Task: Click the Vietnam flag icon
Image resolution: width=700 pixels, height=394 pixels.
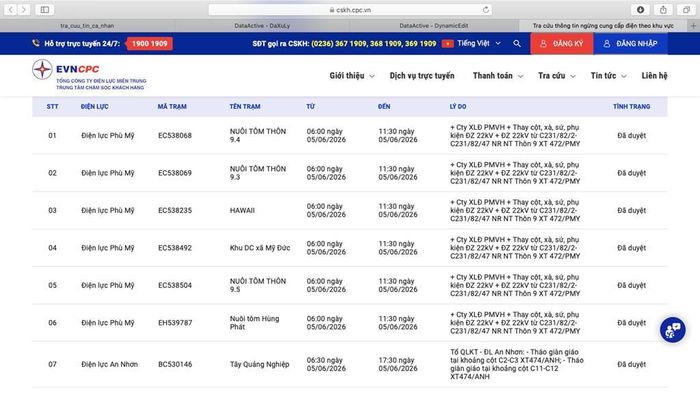Action: (447, 43)
